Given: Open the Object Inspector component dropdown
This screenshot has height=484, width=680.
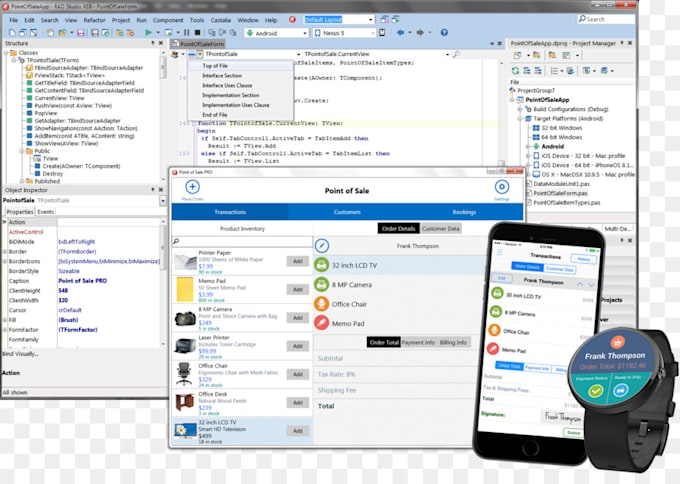Looking at the screenshot, I should tap(163, 200).
